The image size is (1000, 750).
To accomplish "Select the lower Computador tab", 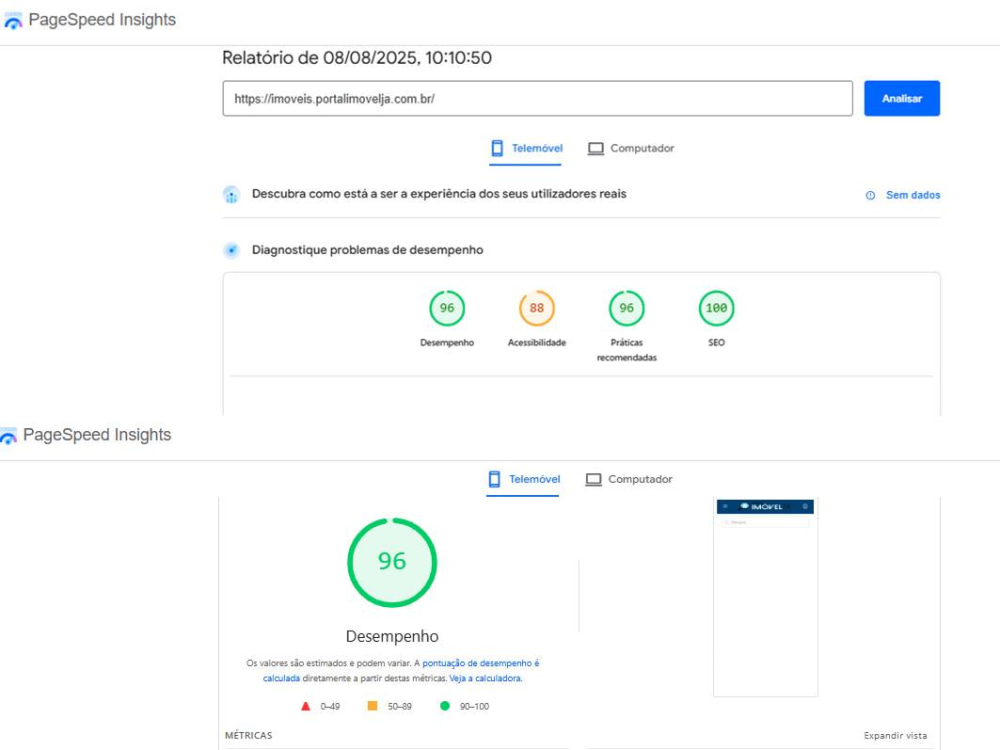I will click(x=628, y=480).
